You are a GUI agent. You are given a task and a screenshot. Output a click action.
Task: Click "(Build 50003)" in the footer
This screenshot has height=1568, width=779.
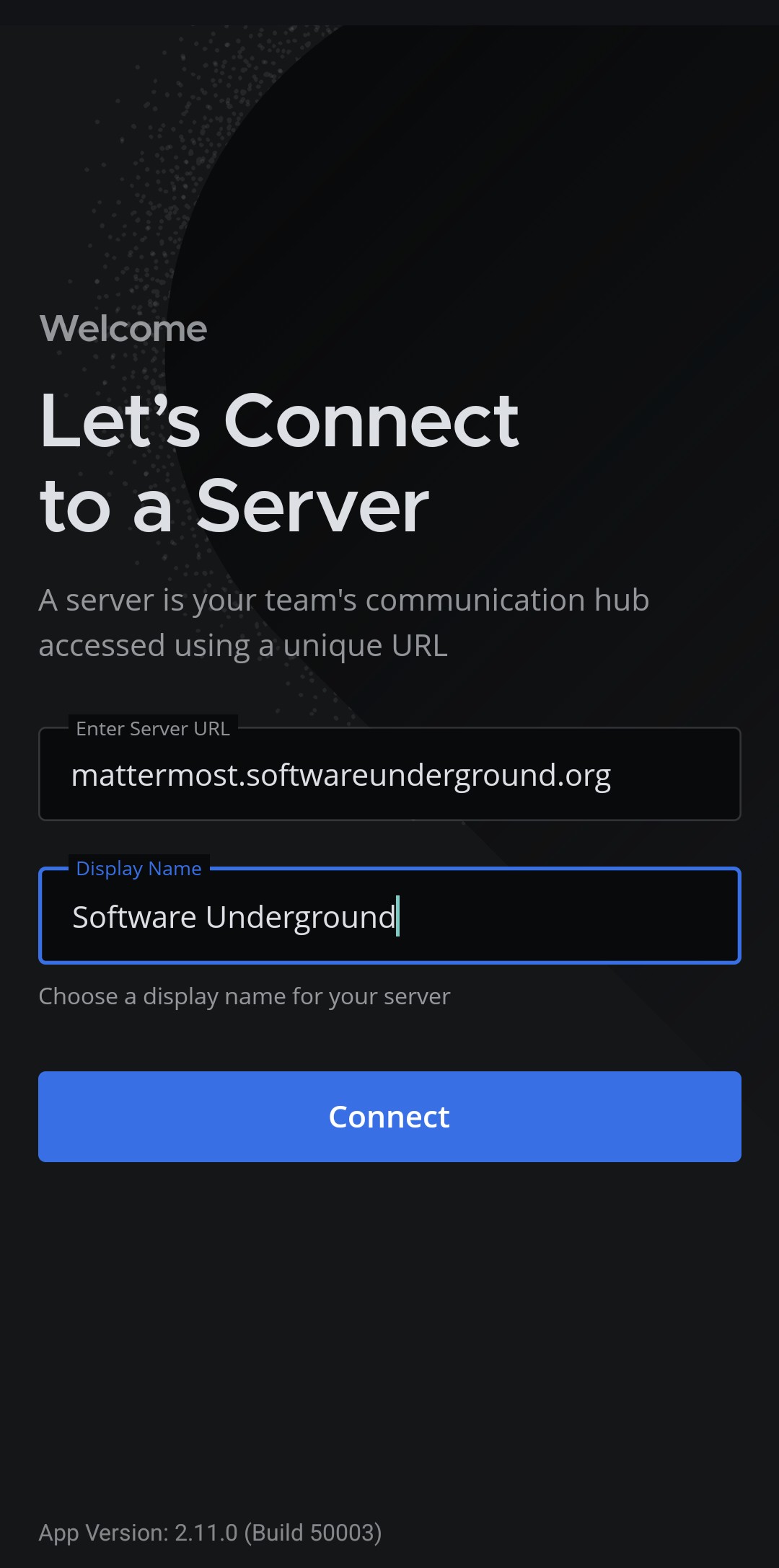pos(313,1533)
